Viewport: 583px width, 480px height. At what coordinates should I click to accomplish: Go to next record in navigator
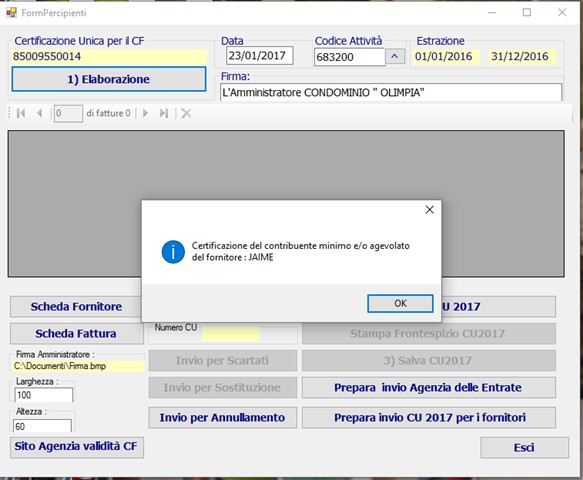pos(145,113)
